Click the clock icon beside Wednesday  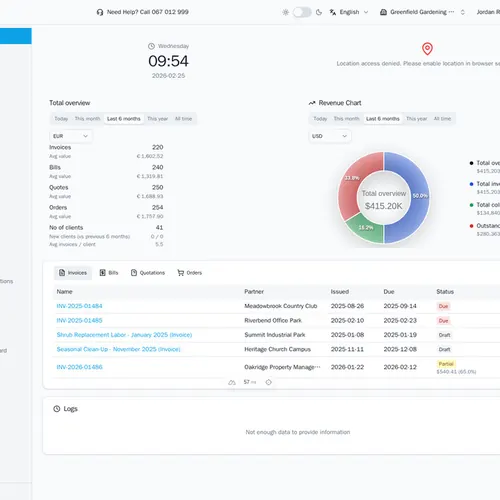151,46
